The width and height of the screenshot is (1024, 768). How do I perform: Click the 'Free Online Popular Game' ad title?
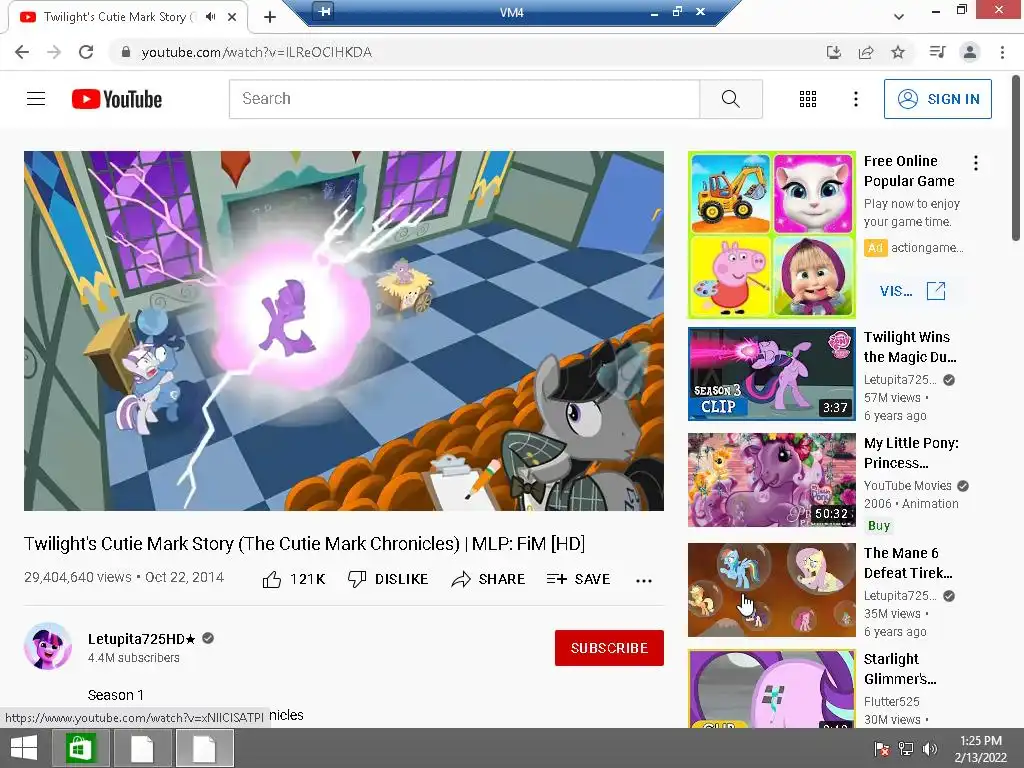(x=909, y=171)
